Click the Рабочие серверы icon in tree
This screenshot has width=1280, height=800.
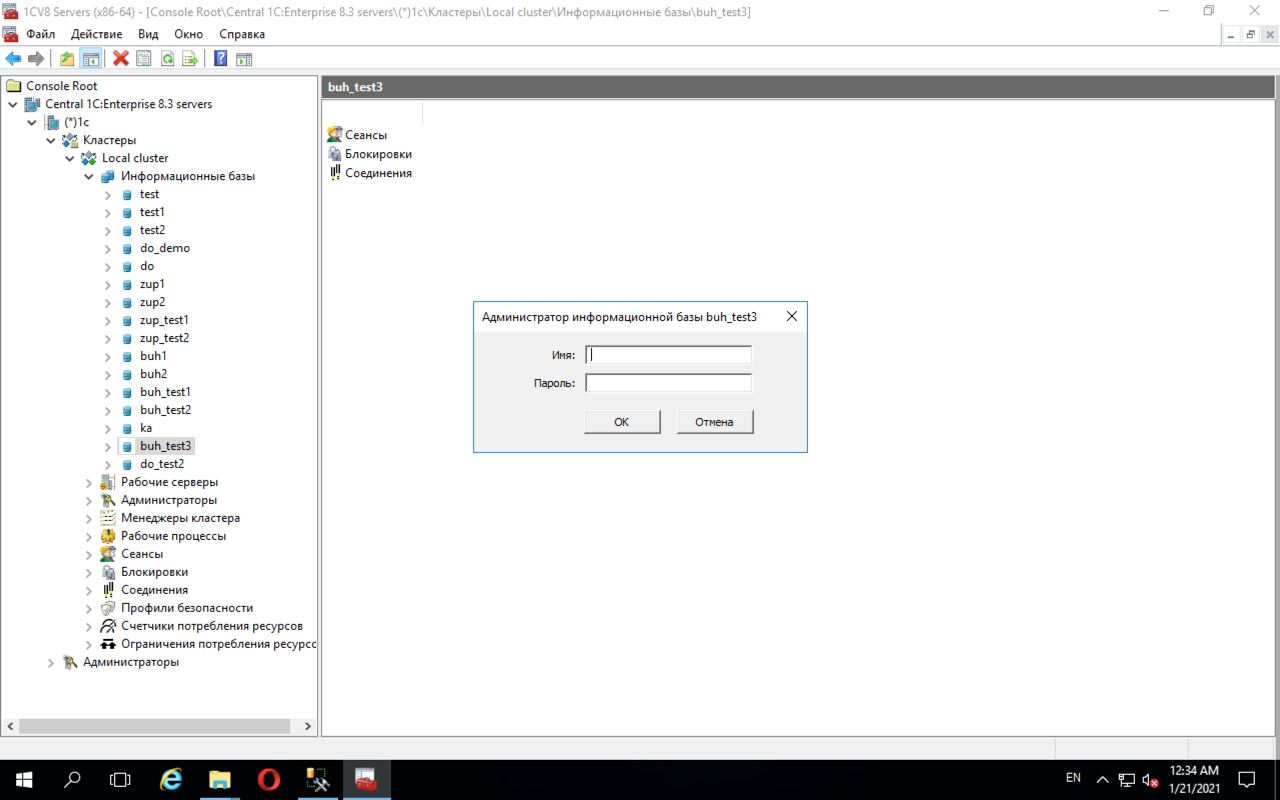point(108,482)
